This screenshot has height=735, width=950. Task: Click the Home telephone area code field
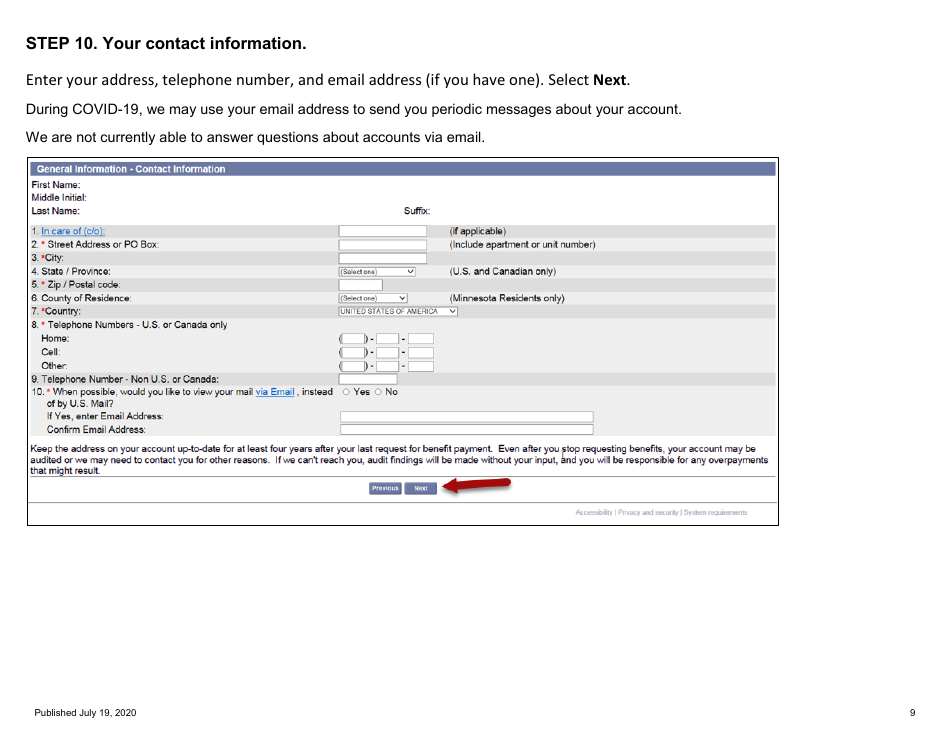(x=353, y=338)
